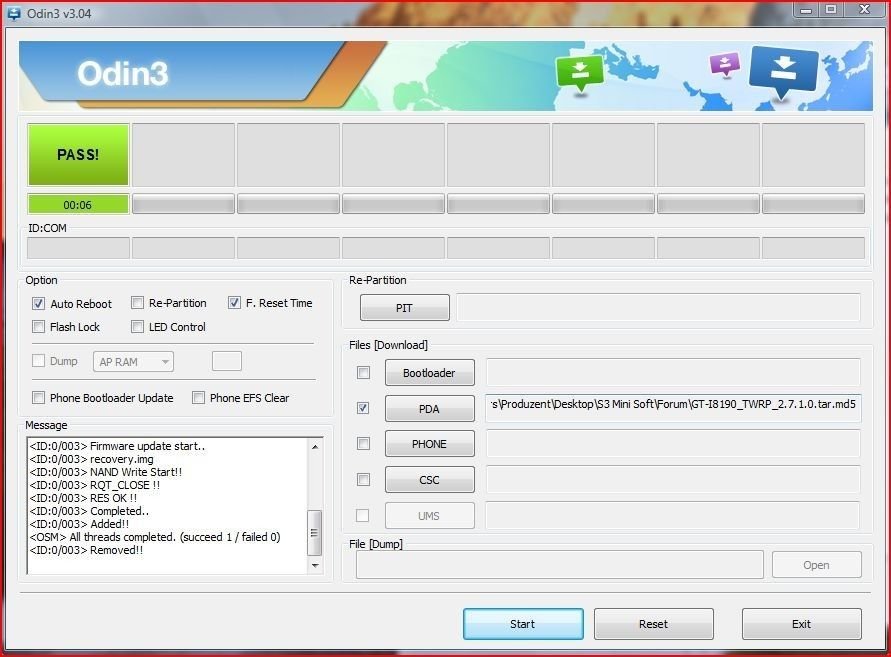Screen dimensions: 891x657
Task: Click the PASS! status box
Action: pos(78,155)
